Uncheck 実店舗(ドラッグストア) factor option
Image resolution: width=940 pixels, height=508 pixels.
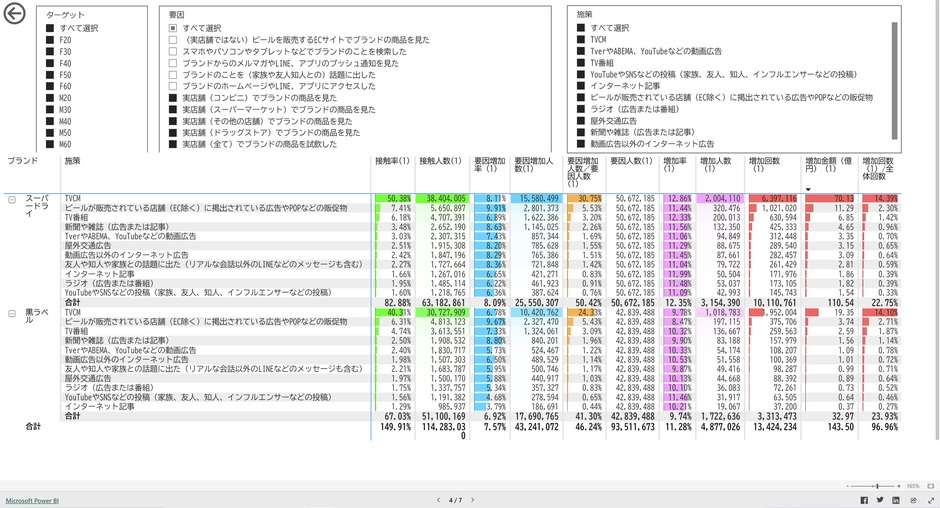pyautogui.click(x=173, y=133)
